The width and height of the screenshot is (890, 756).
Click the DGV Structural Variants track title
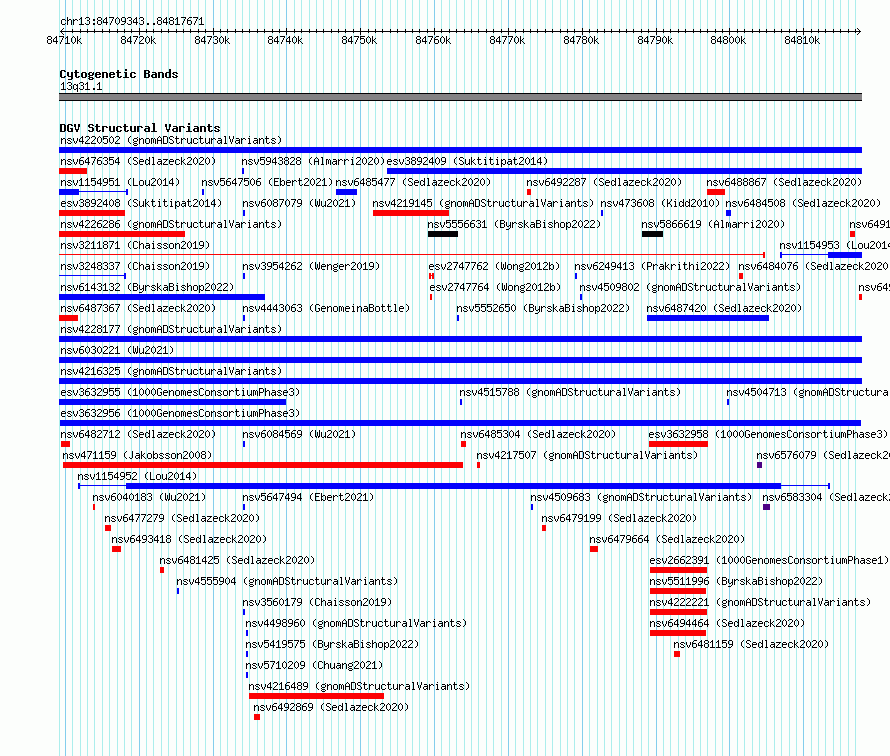coord(140,128)
